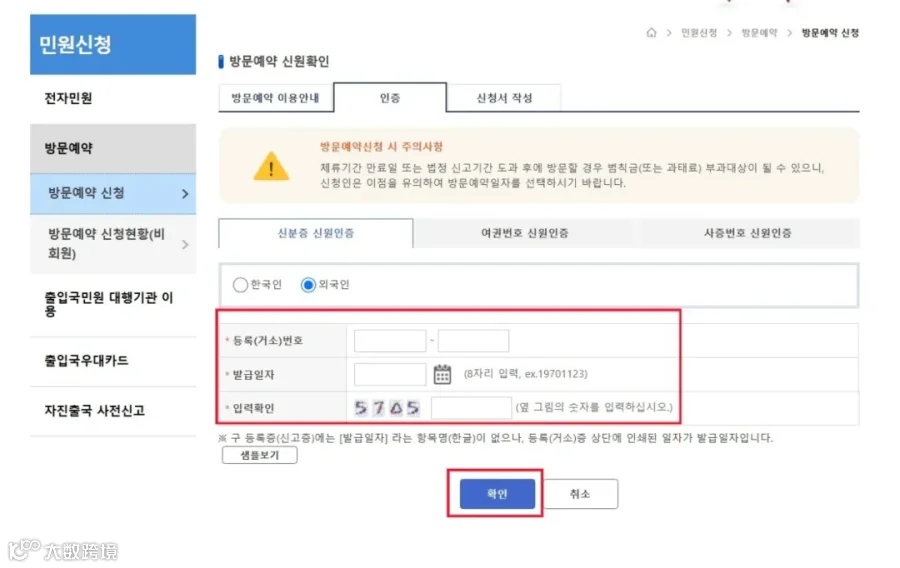Click 민원신청 breadcrumb link

click(699, 33)
